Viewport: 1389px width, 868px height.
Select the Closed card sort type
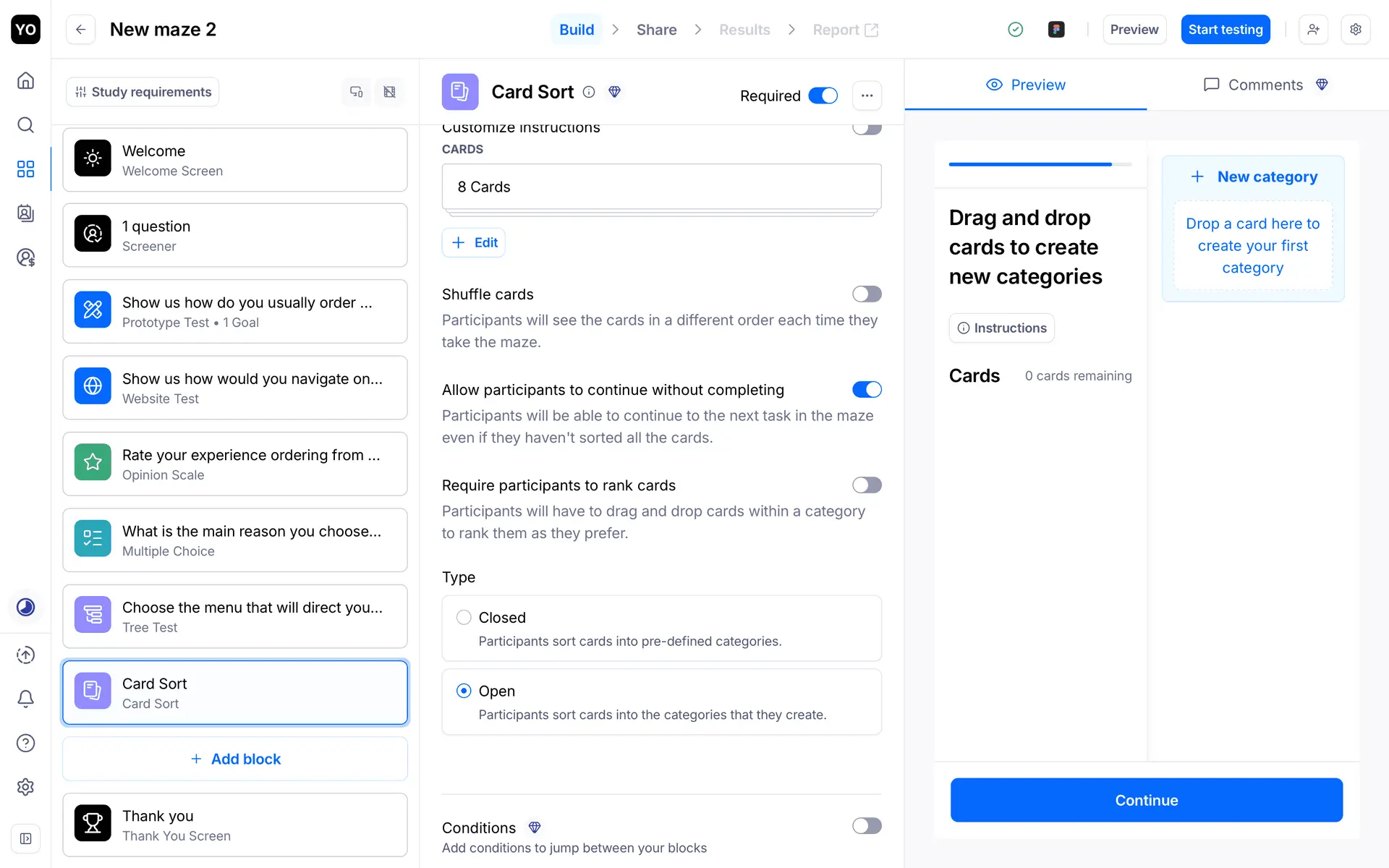tap(464, 617)
